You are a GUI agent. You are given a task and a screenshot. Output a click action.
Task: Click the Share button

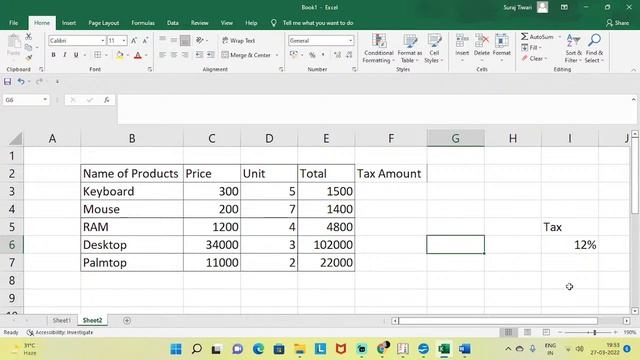point(618,23)
